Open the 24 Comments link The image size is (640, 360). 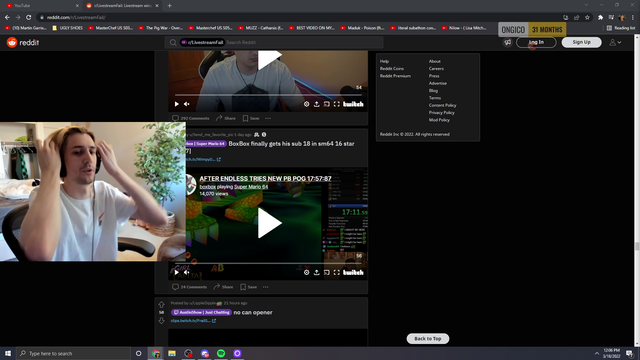point(189,287)
